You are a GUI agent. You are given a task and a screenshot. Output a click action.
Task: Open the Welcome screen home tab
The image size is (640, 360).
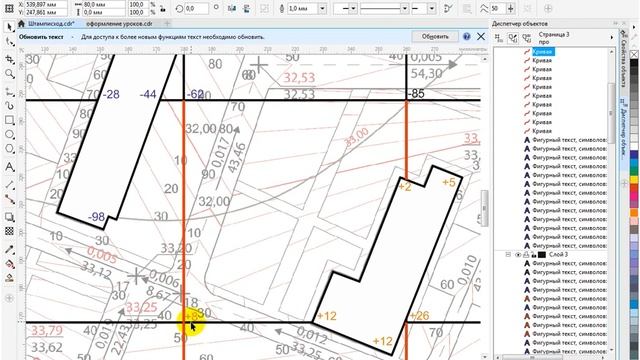(x=21, y=24)
